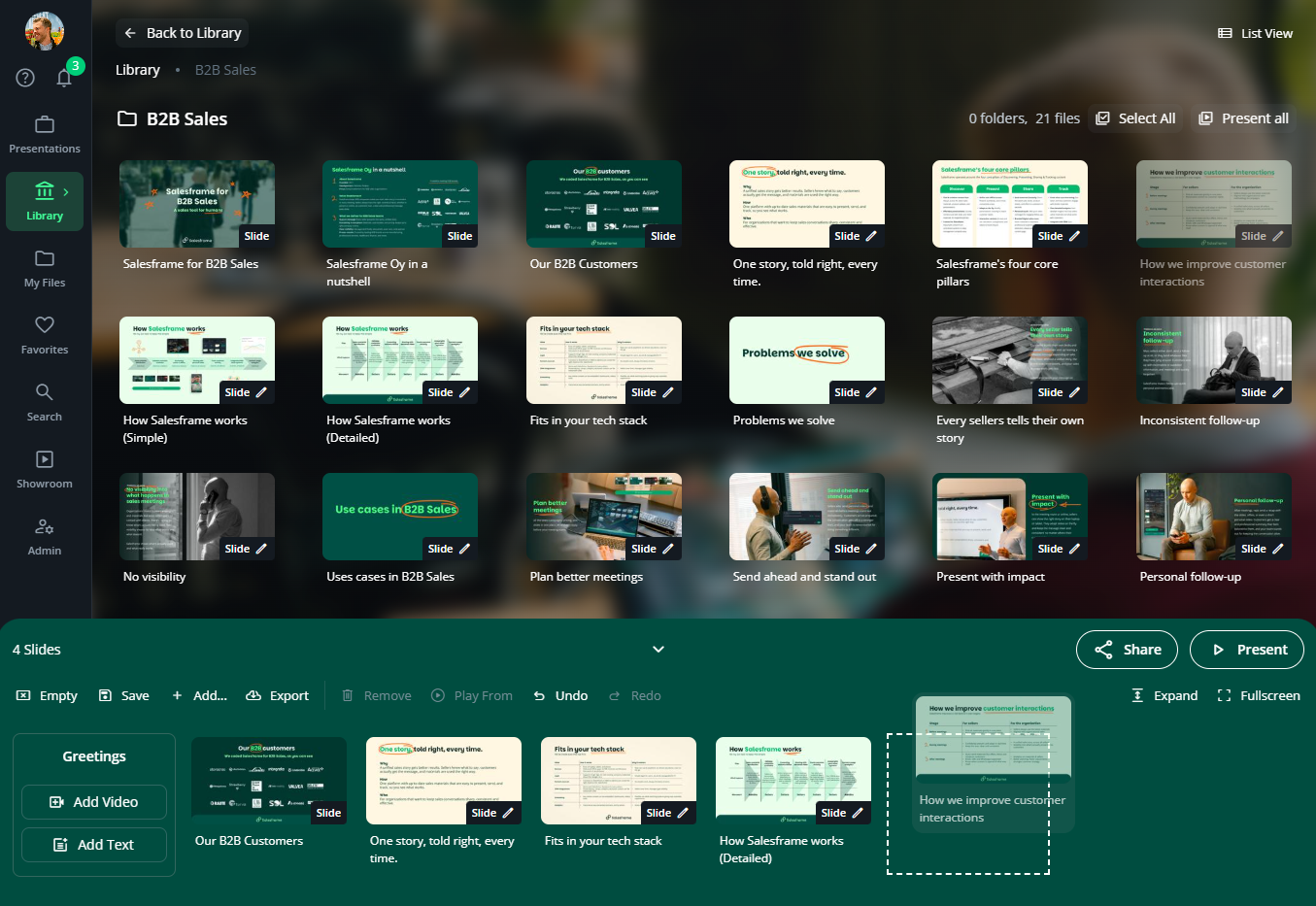Image resolution: width=1316 pixels, height=906 pixels.
Task: Click Back to Library button
Action: point(183,33)
